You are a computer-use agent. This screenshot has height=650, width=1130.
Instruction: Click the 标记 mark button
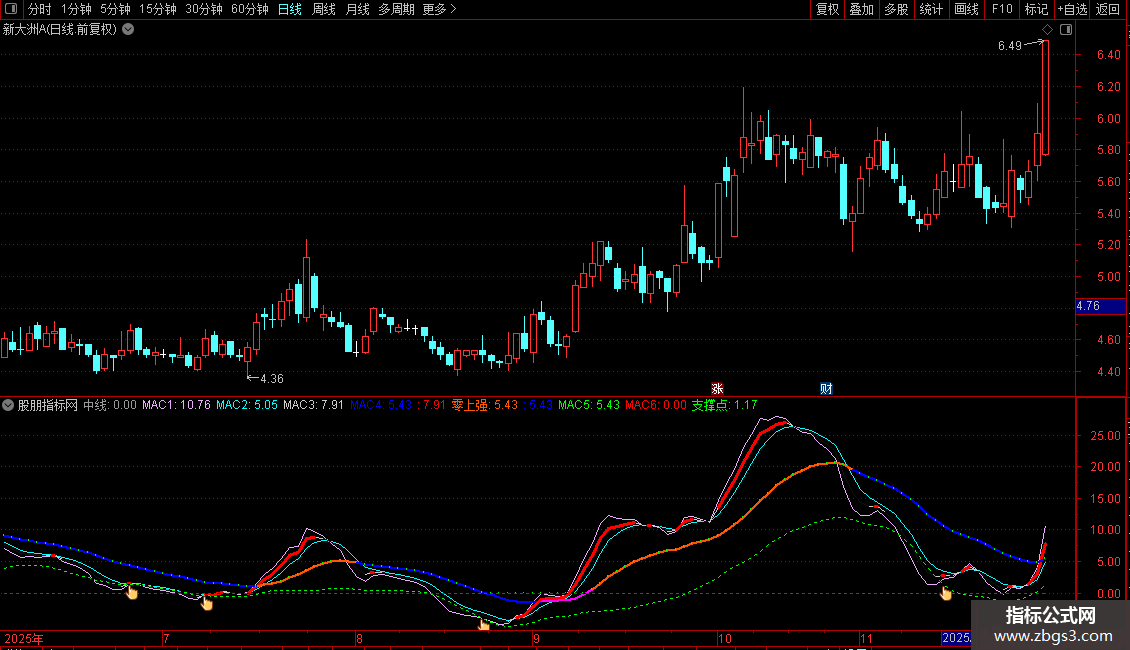1036,9
